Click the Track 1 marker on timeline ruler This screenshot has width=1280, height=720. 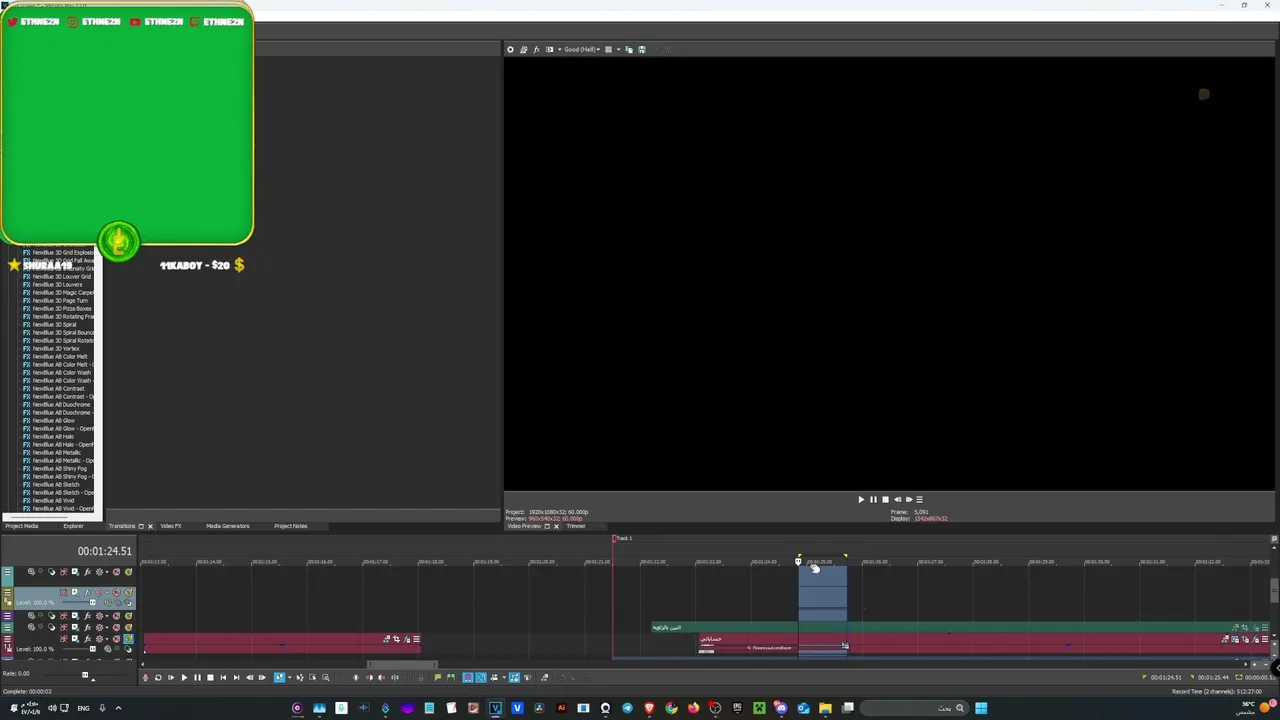click(x=622, y=539)
